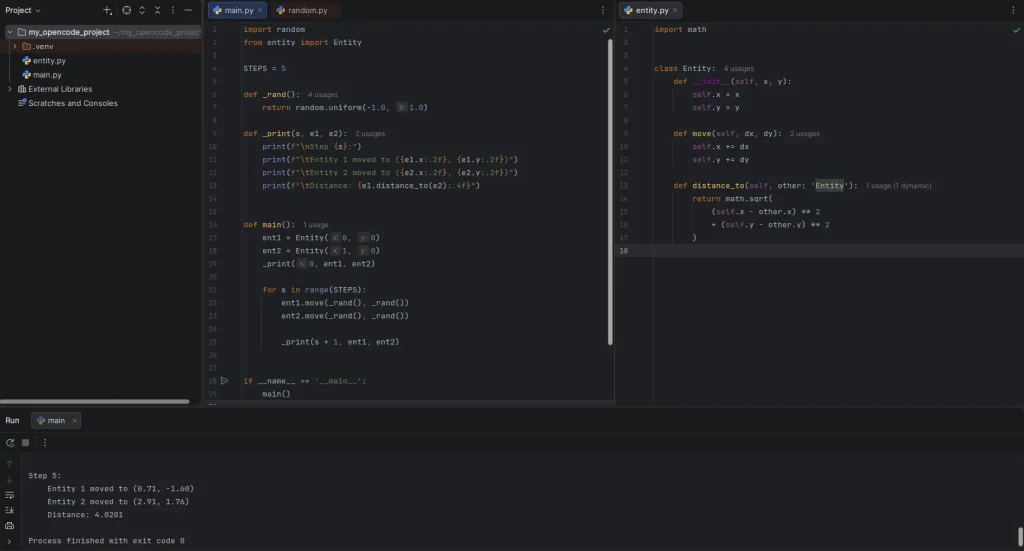
Task: Click 'Distance: 4.0201' in Run output
Action: click(85, 514)
